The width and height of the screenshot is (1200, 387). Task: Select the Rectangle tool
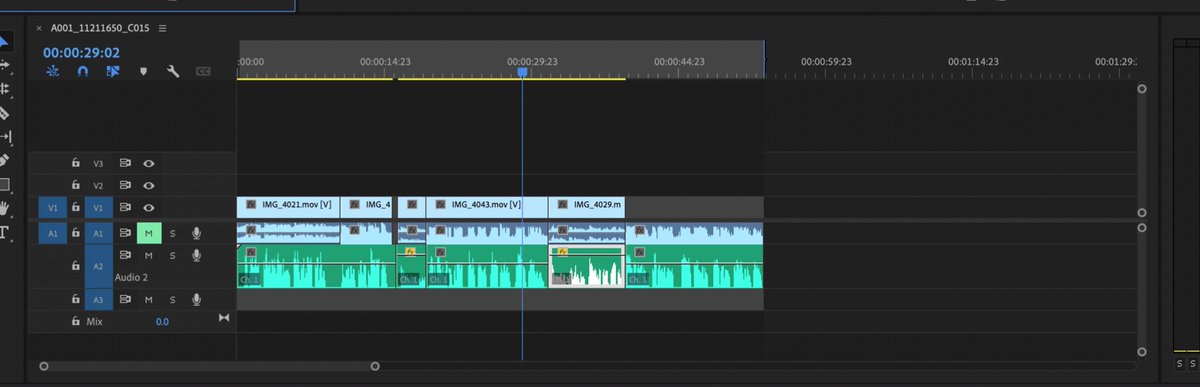pyautogui.click(x=4, y=184)
